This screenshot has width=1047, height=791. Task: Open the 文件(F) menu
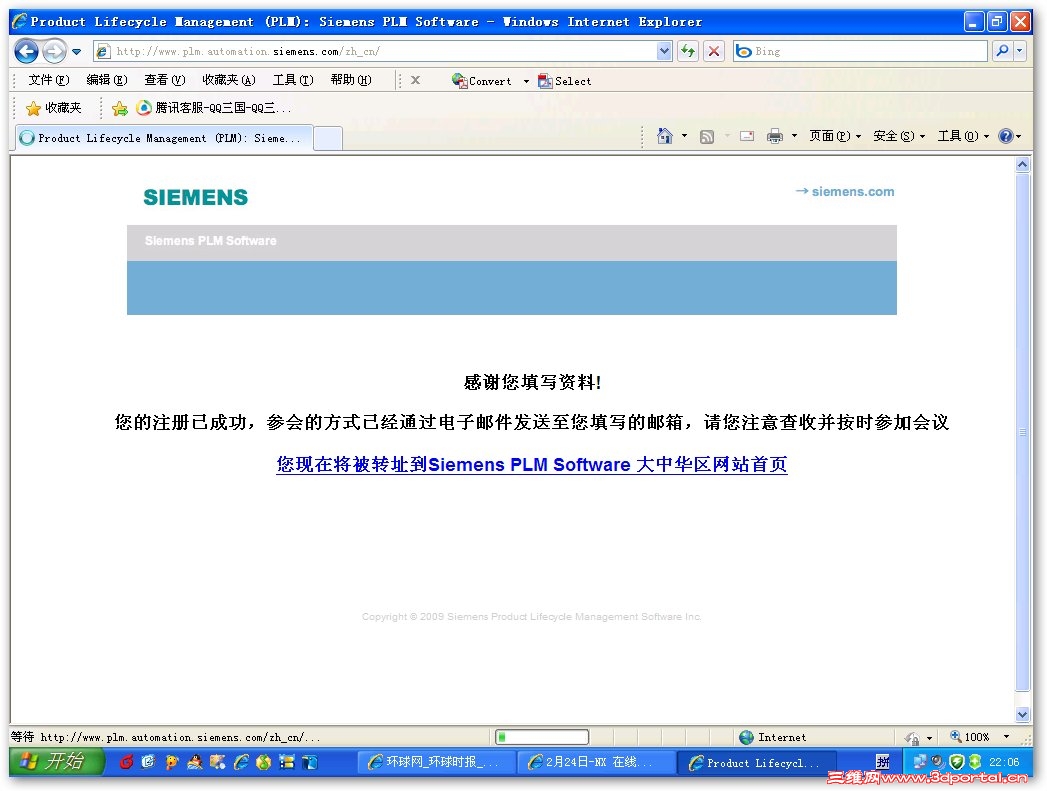[49, 80]
